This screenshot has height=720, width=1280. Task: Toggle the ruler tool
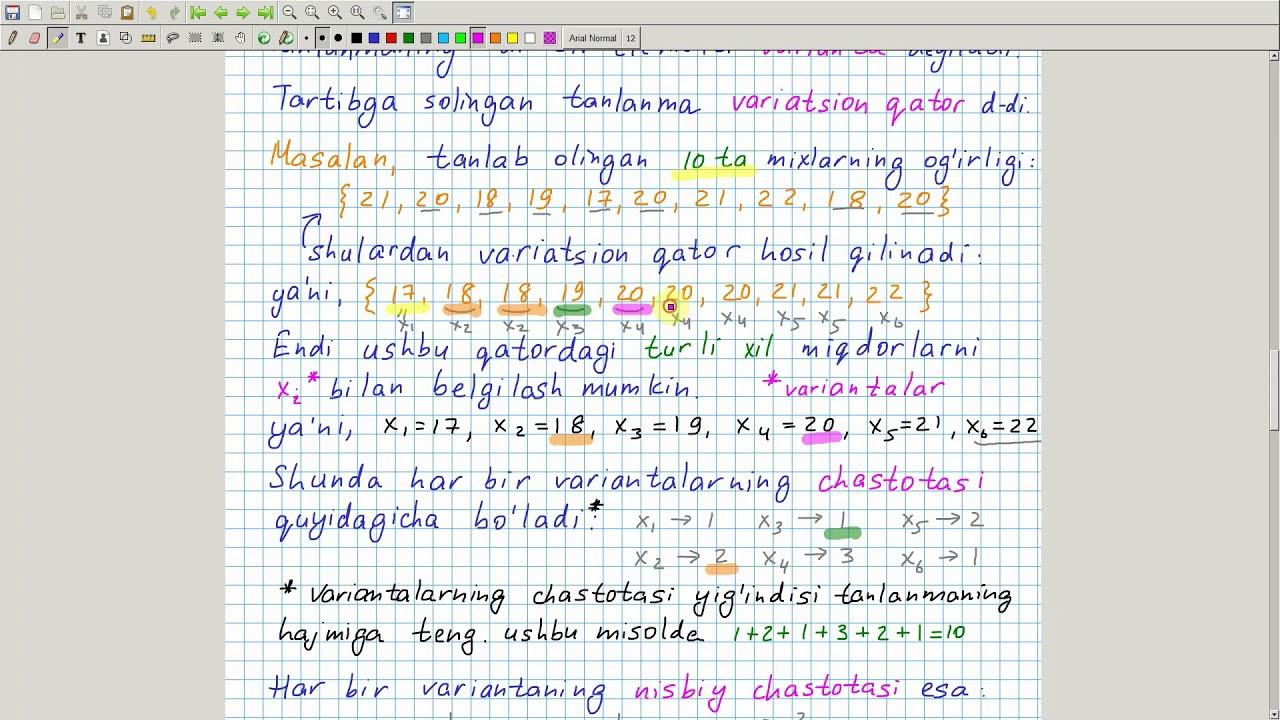click(x=149, y=38)
